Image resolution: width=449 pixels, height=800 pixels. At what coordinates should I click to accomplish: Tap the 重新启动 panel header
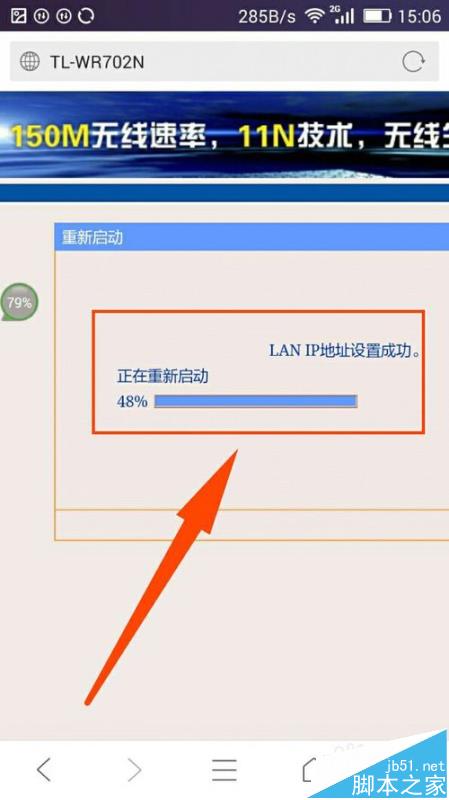pyautogui.click(x=252, y=237)
